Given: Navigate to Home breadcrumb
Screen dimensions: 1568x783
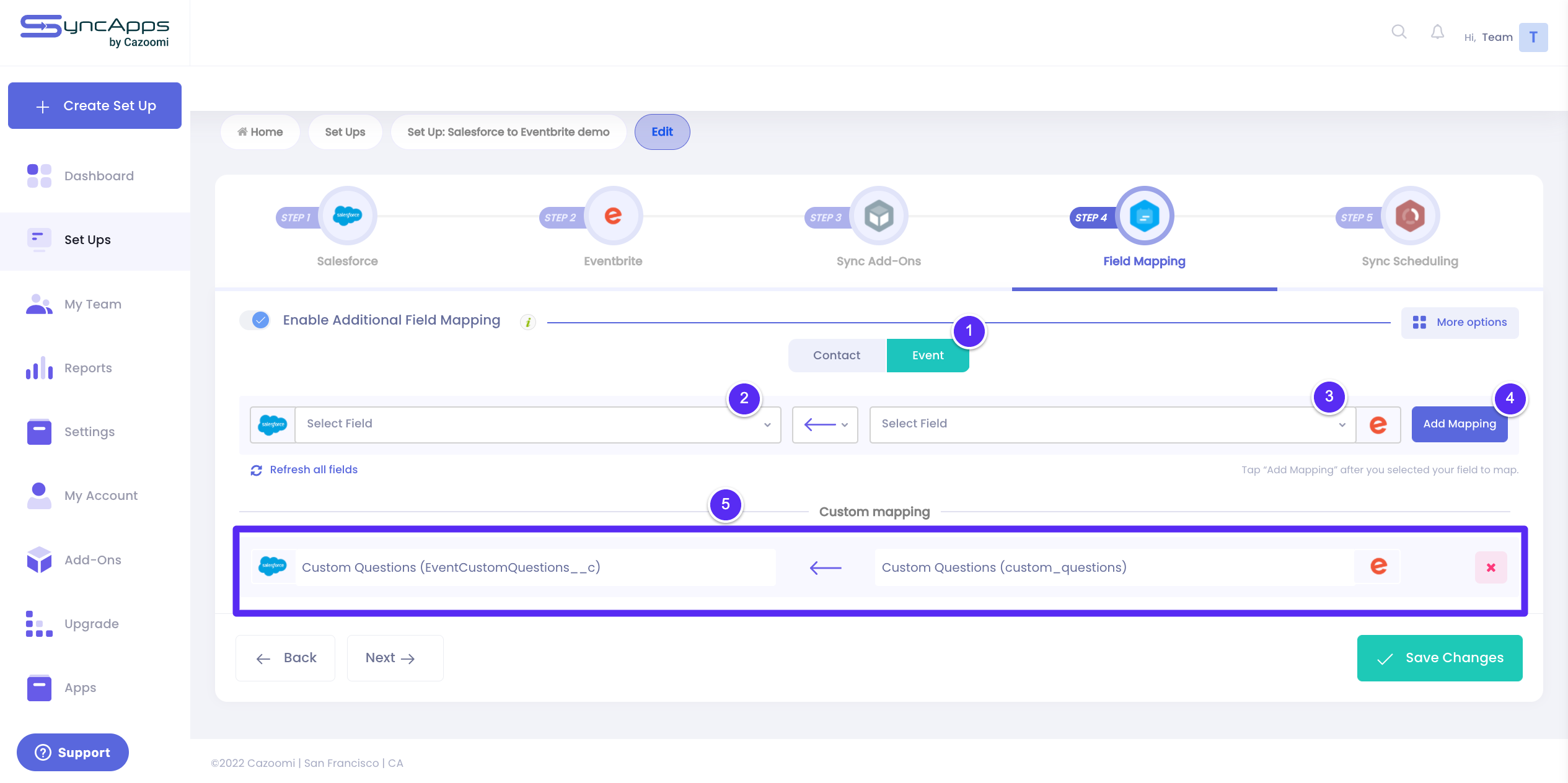Looking at the screenshot, I should click(260, 132).
